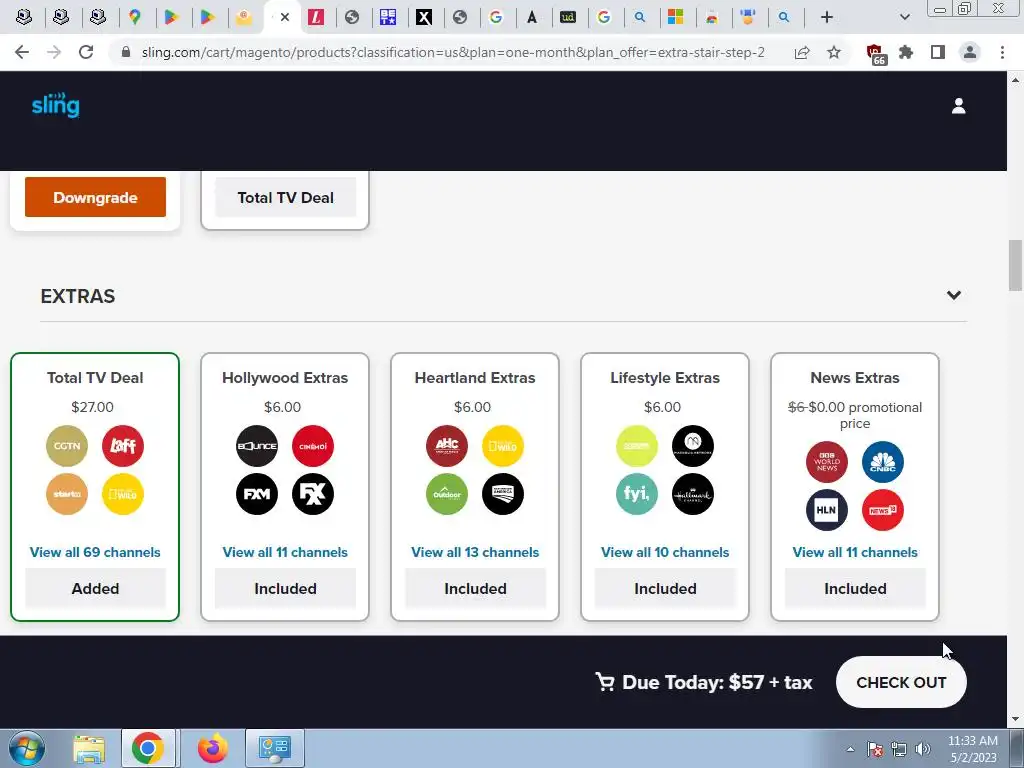
Task: Click the Hallmark channel logo
Action: (693, 494)
